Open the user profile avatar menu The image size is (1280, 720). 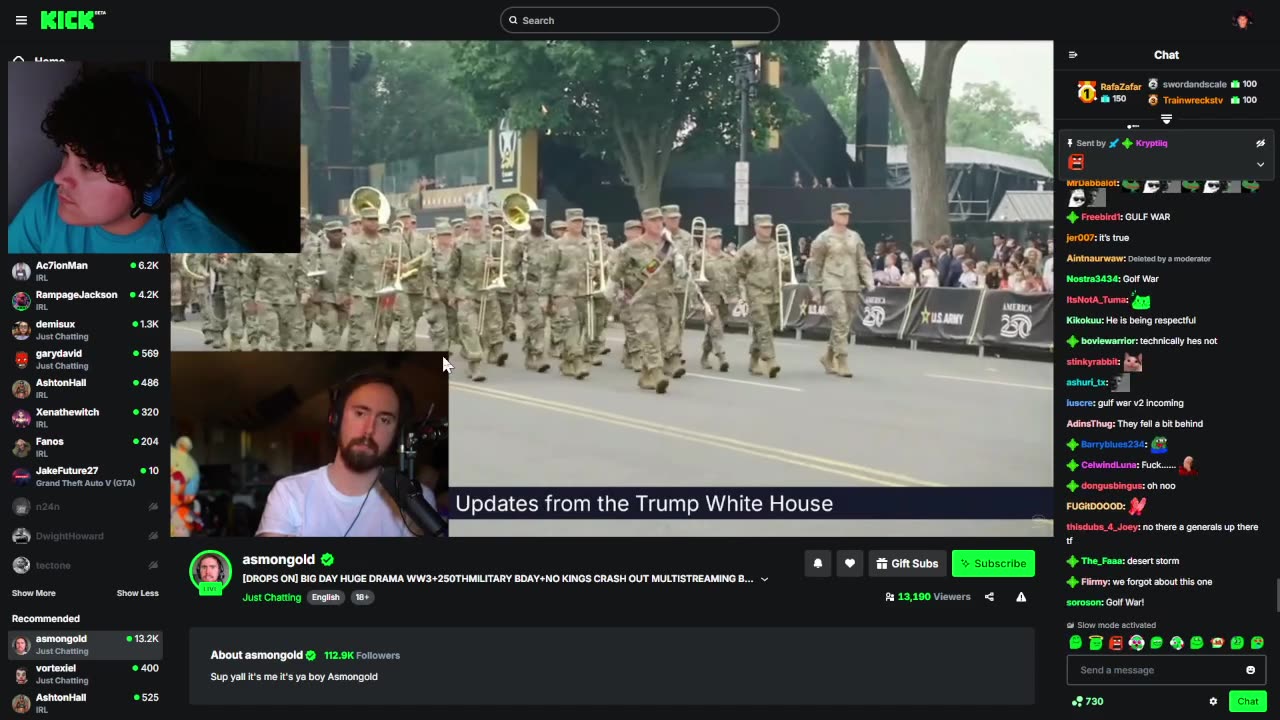[x=1243, y=20]
